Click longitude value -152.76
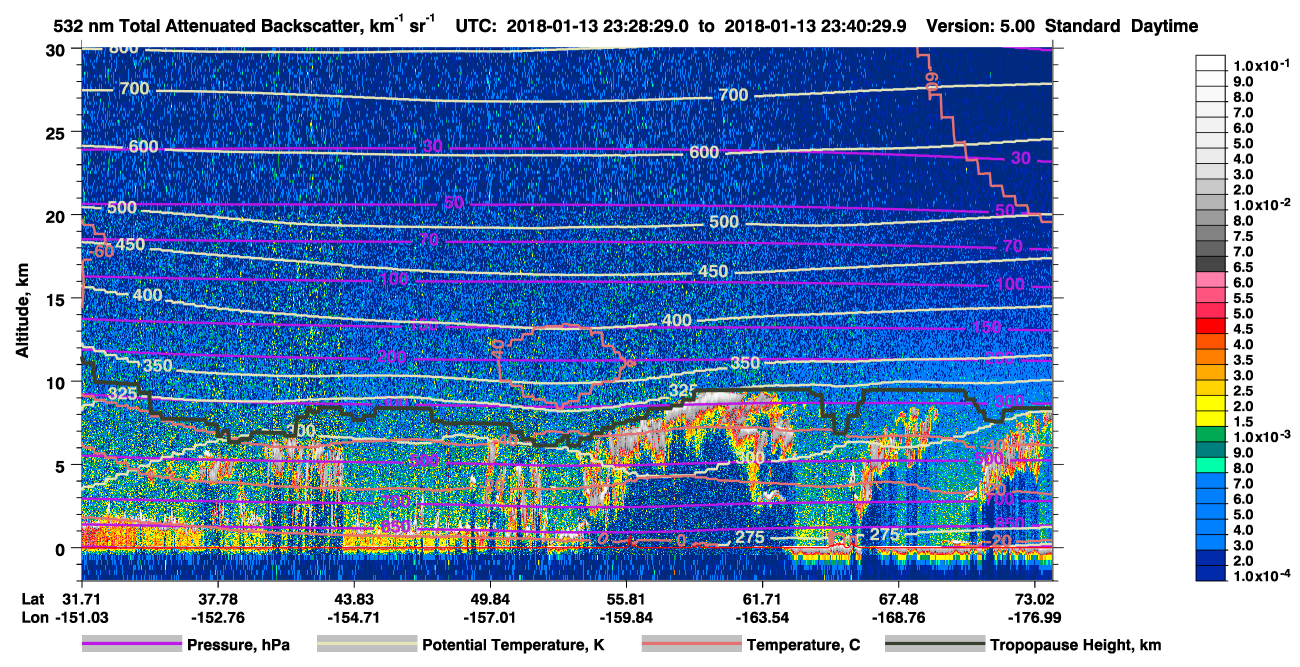 217,617
